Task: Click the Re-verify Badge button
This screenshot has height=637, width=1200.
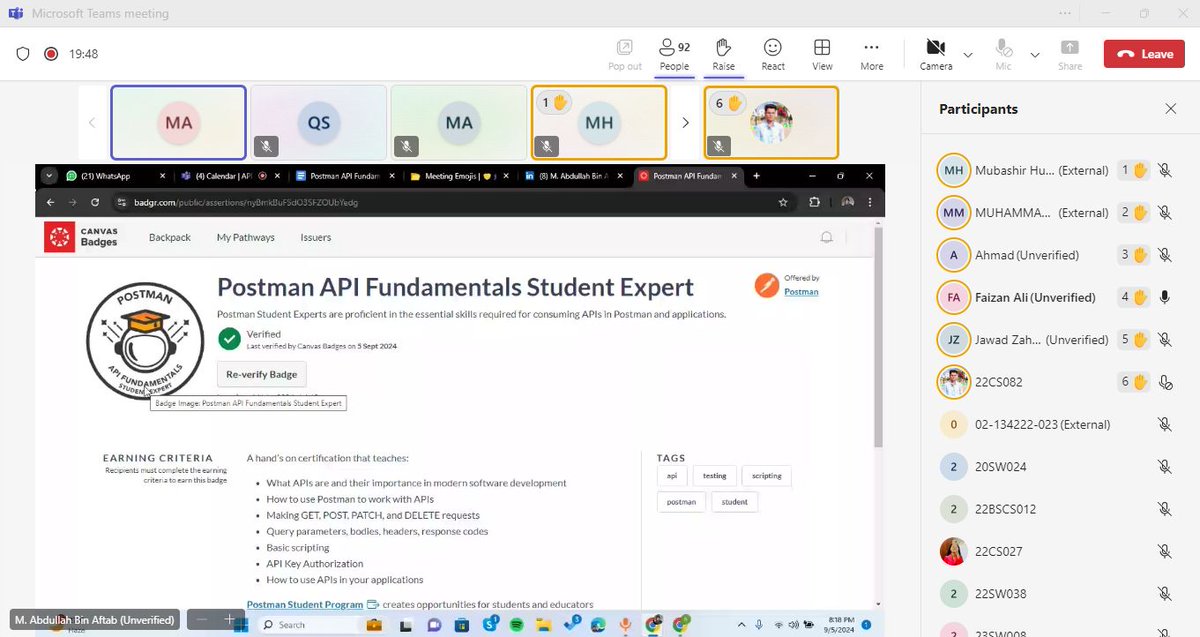Action: click(262, 373)
